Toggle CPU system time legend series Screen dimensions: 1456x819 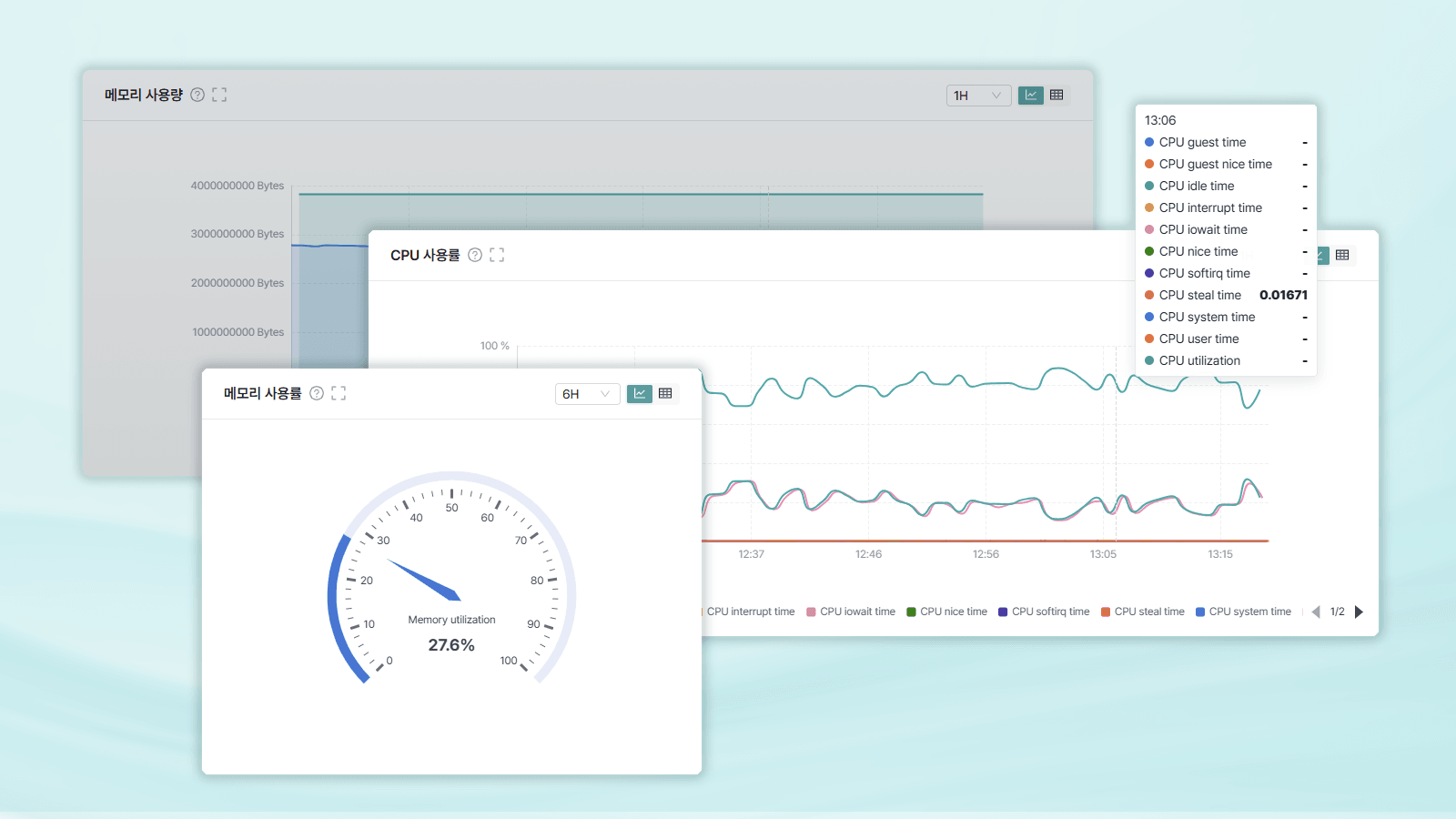1243,612
